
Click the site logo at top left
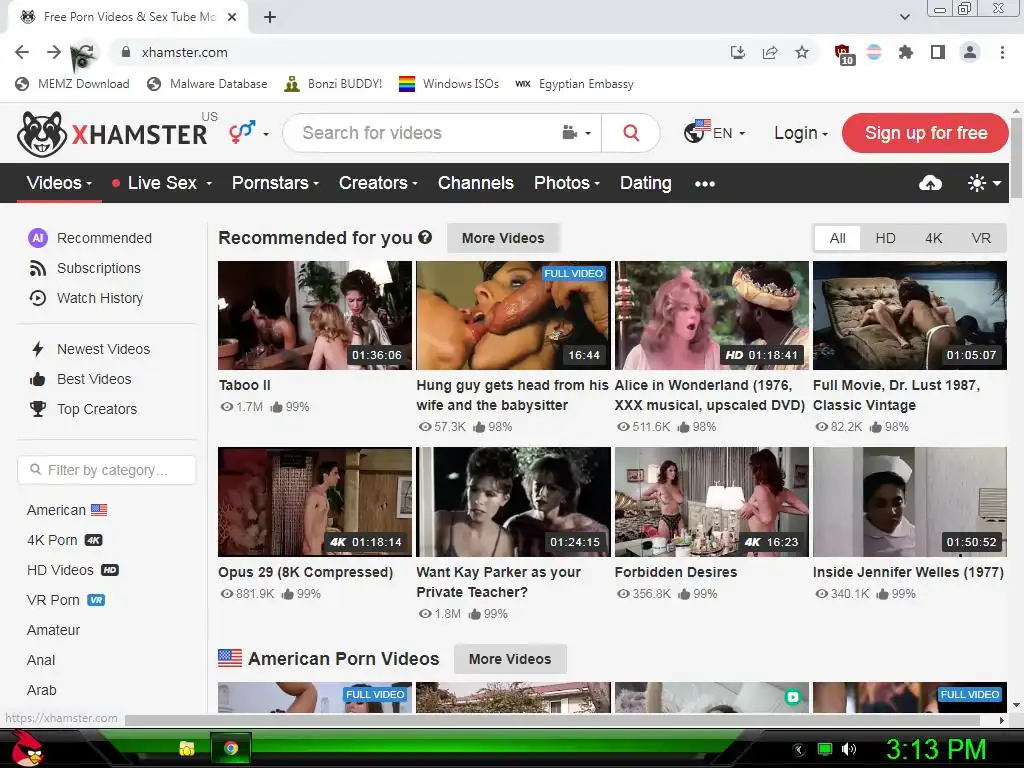112,133
